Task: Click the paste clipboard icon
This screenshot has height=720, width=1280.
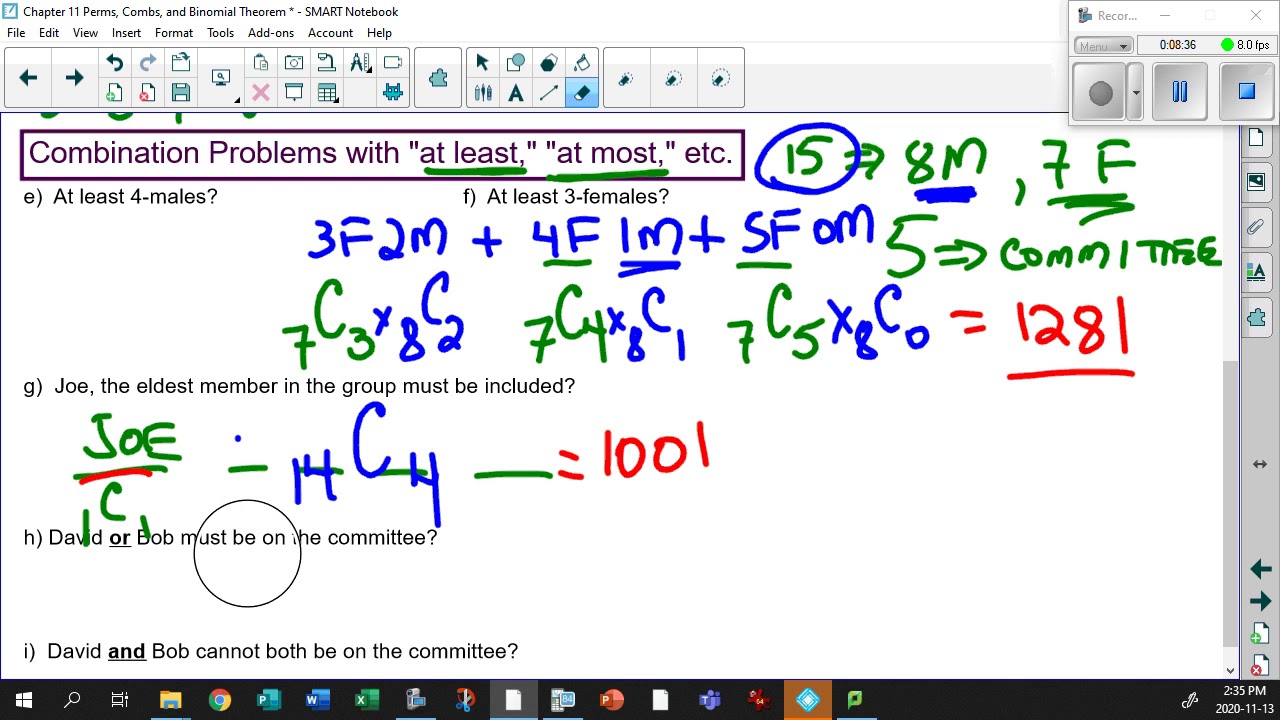Action: pos(260,64)
